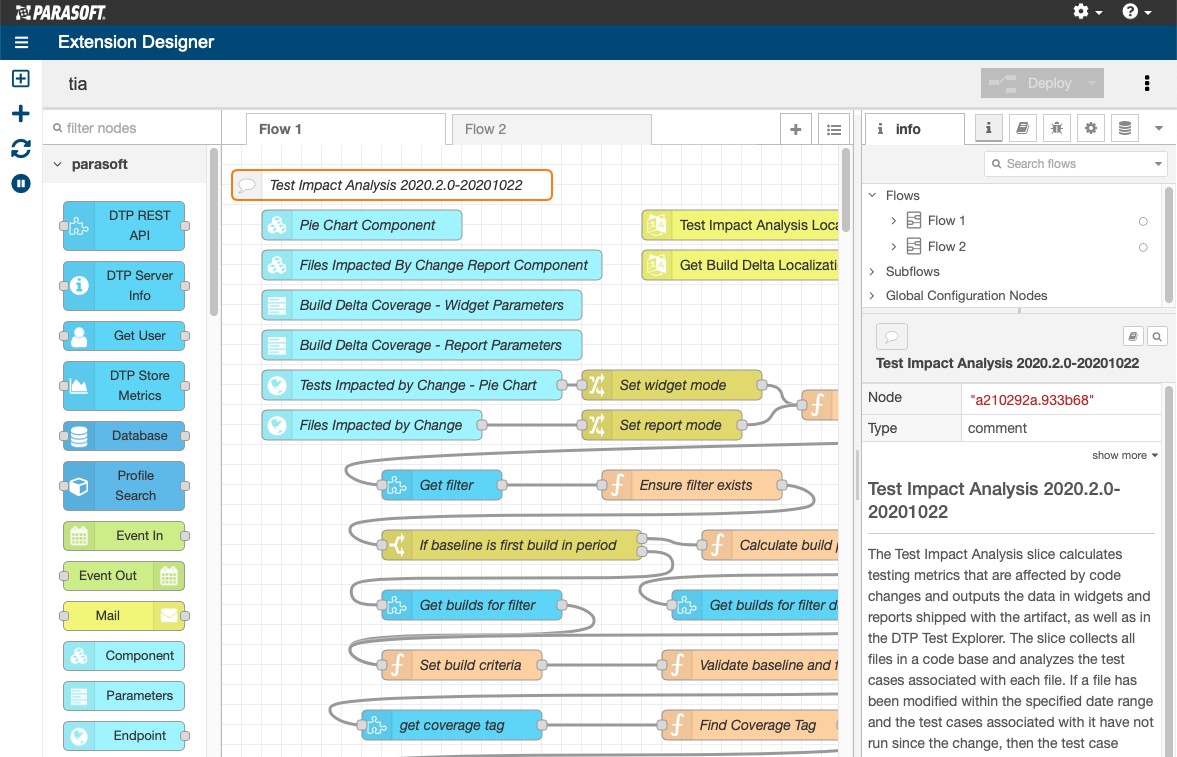Open the list of flows button
This screenshot has height=757, width=1177.
click(834, 129)
